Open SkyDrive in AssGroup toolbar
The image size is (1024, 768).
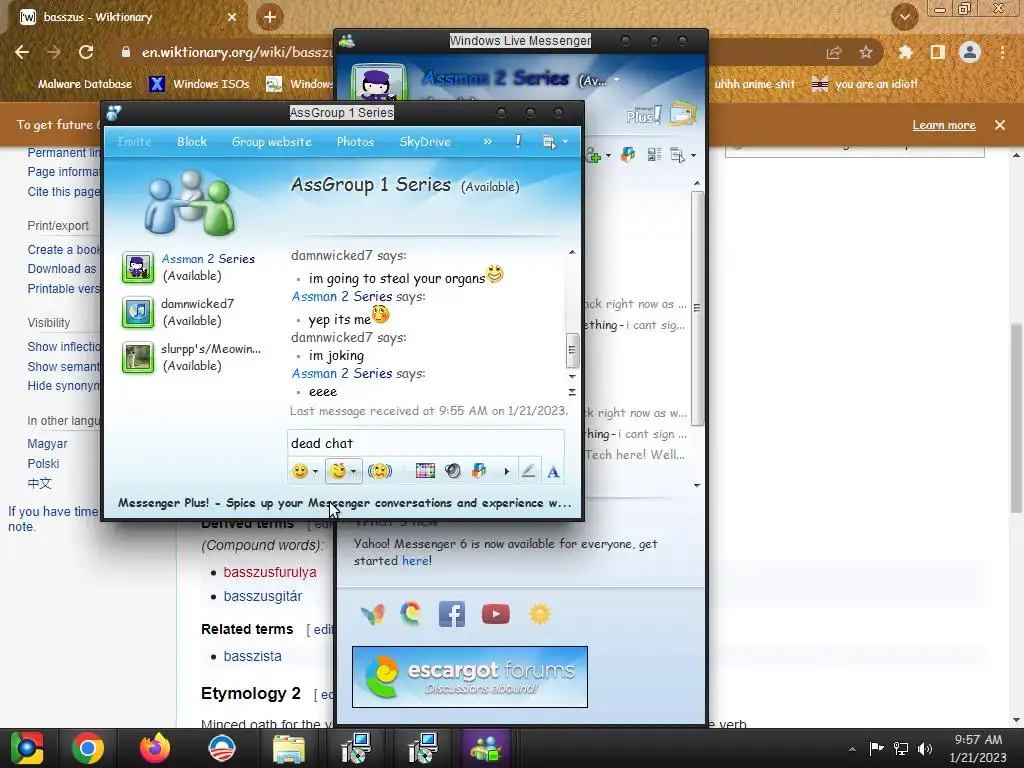(425, 142)
